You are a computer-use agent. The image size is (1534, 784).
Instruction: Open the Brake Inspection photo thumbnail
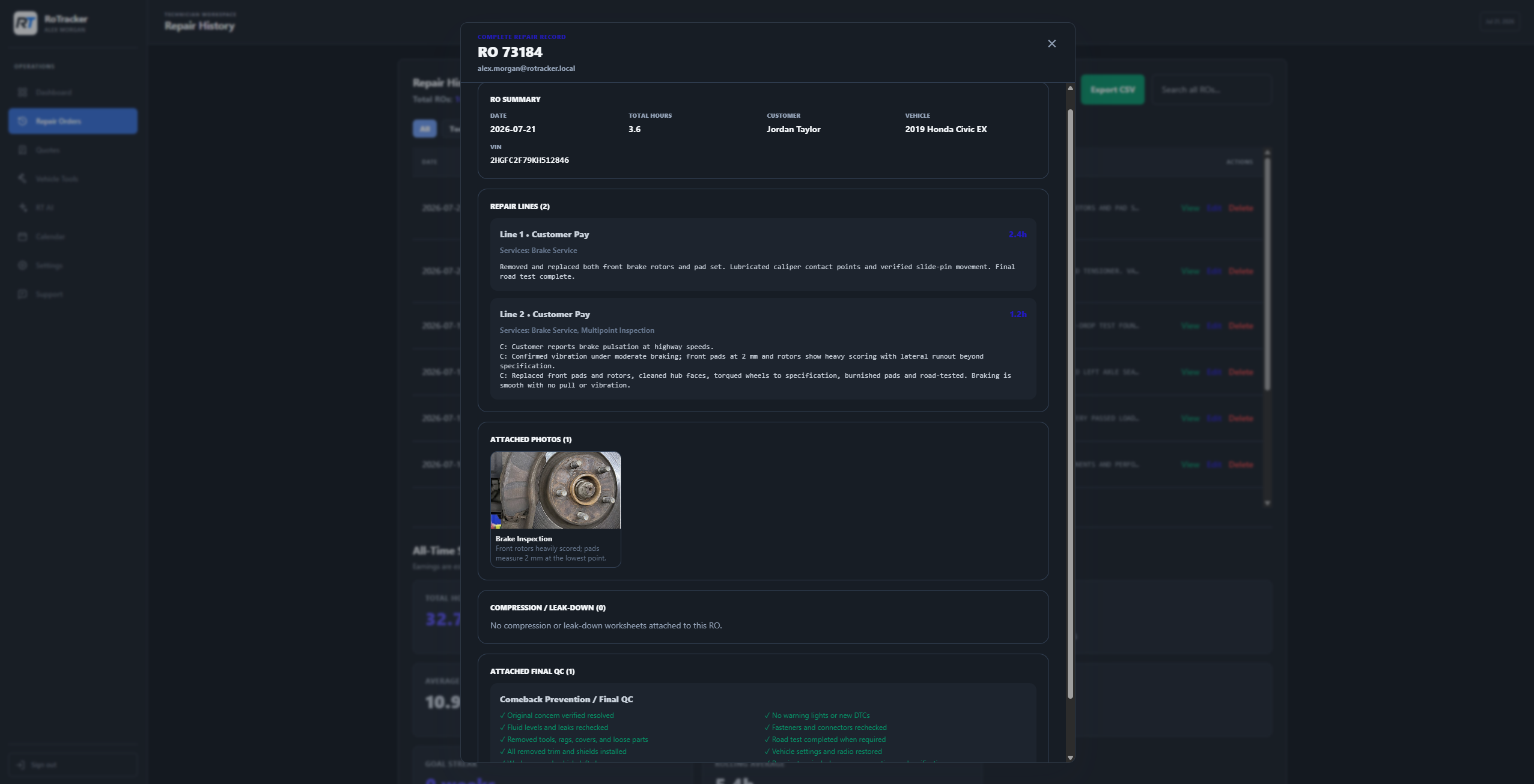(x=555, y=490)
